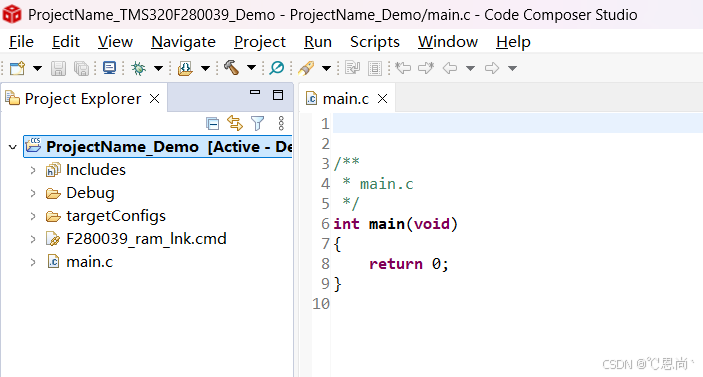This screenshot has width=703, height=377.
Task: Open the Project menu
Action: 260,42
